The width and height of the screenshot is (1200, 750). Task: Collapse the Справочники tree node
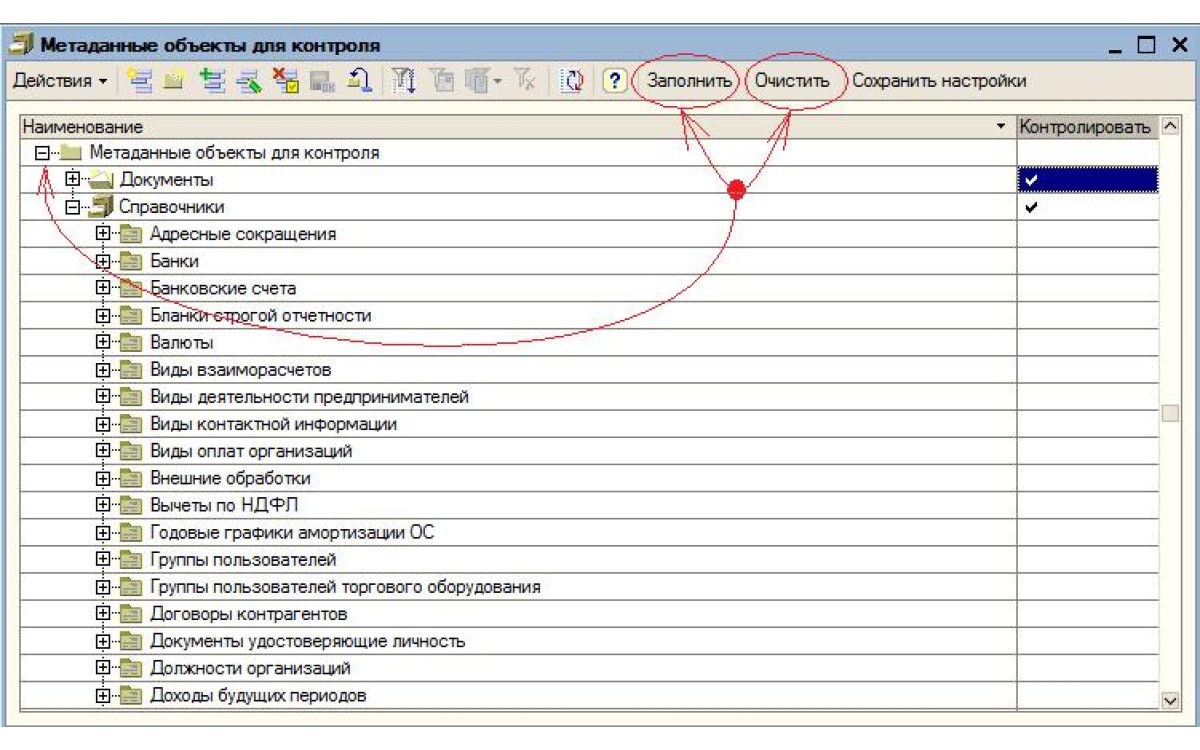[x=72, y=207]
